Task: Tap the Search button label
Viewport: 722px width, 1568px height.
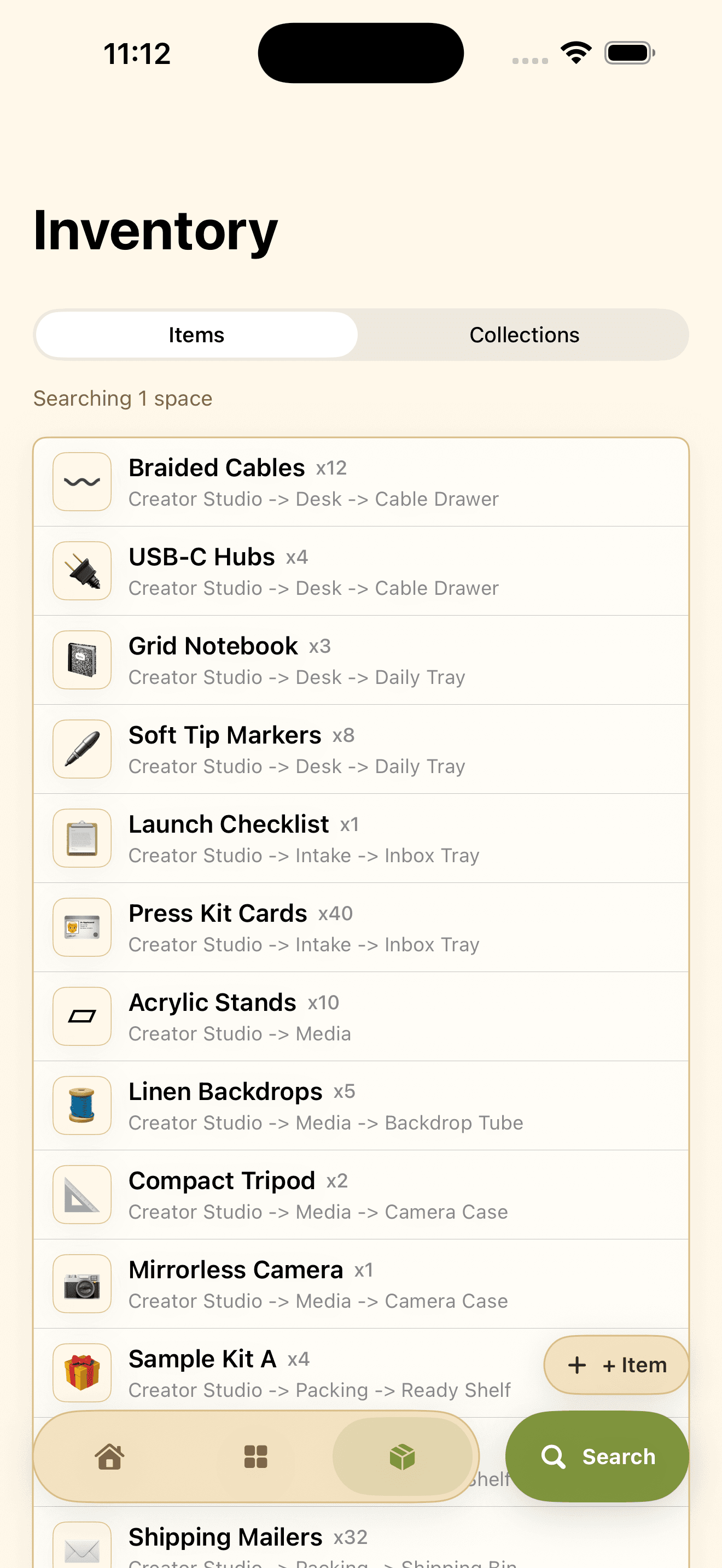Action: (619, 1456)
